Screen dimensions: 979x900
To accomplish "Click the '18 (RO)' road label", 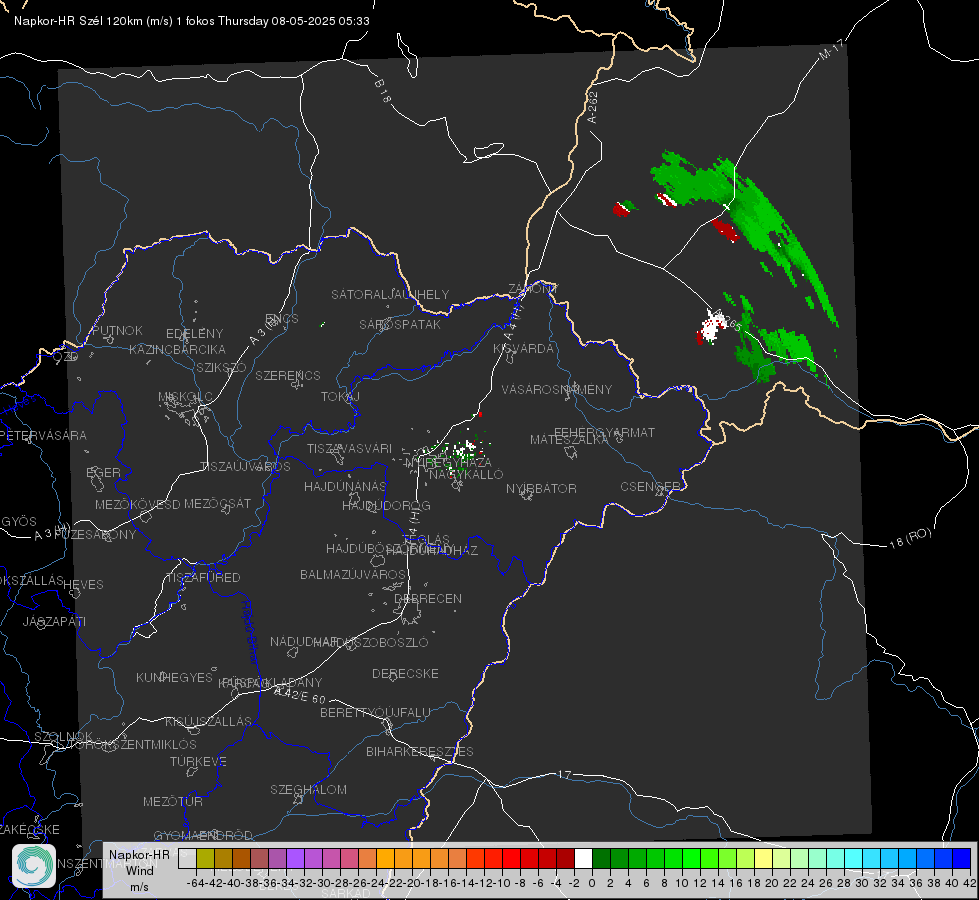I will (x=910, y=538).
